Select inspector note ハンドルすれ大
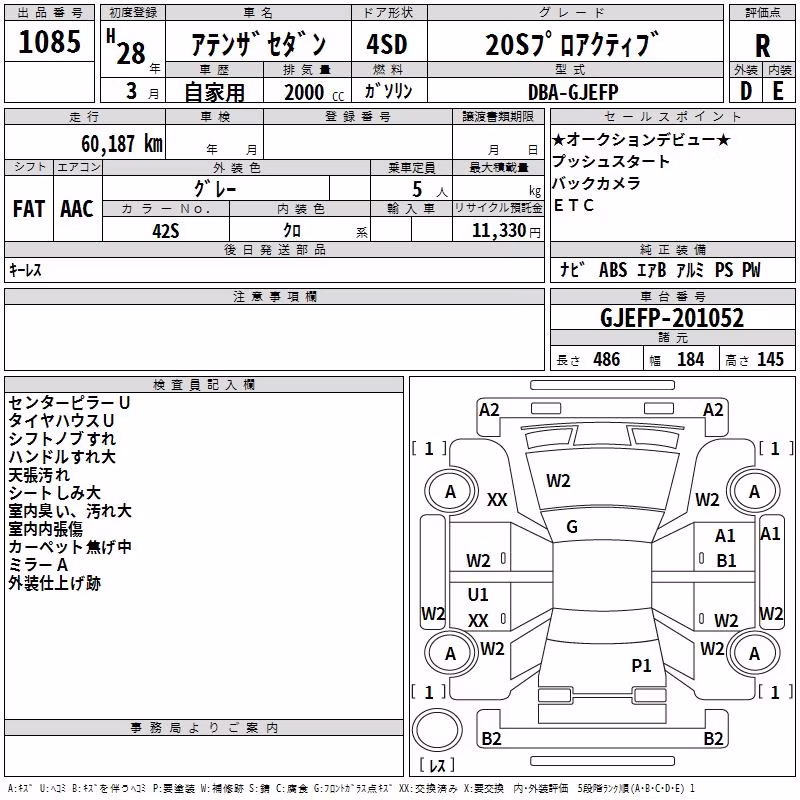 62,457
